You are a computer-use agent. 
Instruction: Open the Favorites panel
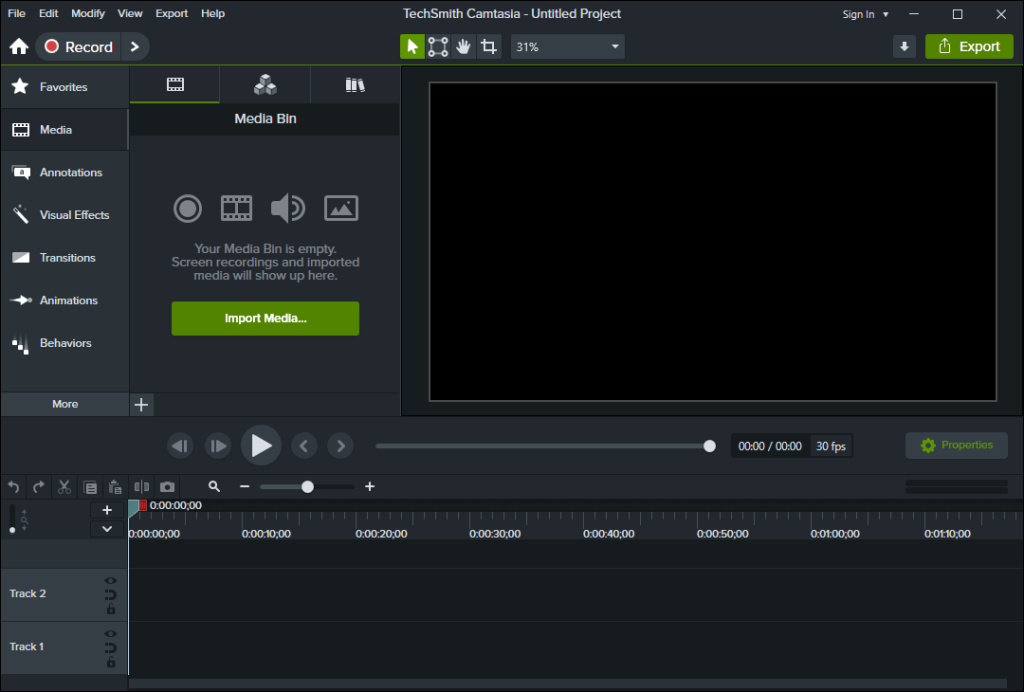coord(65,86)
